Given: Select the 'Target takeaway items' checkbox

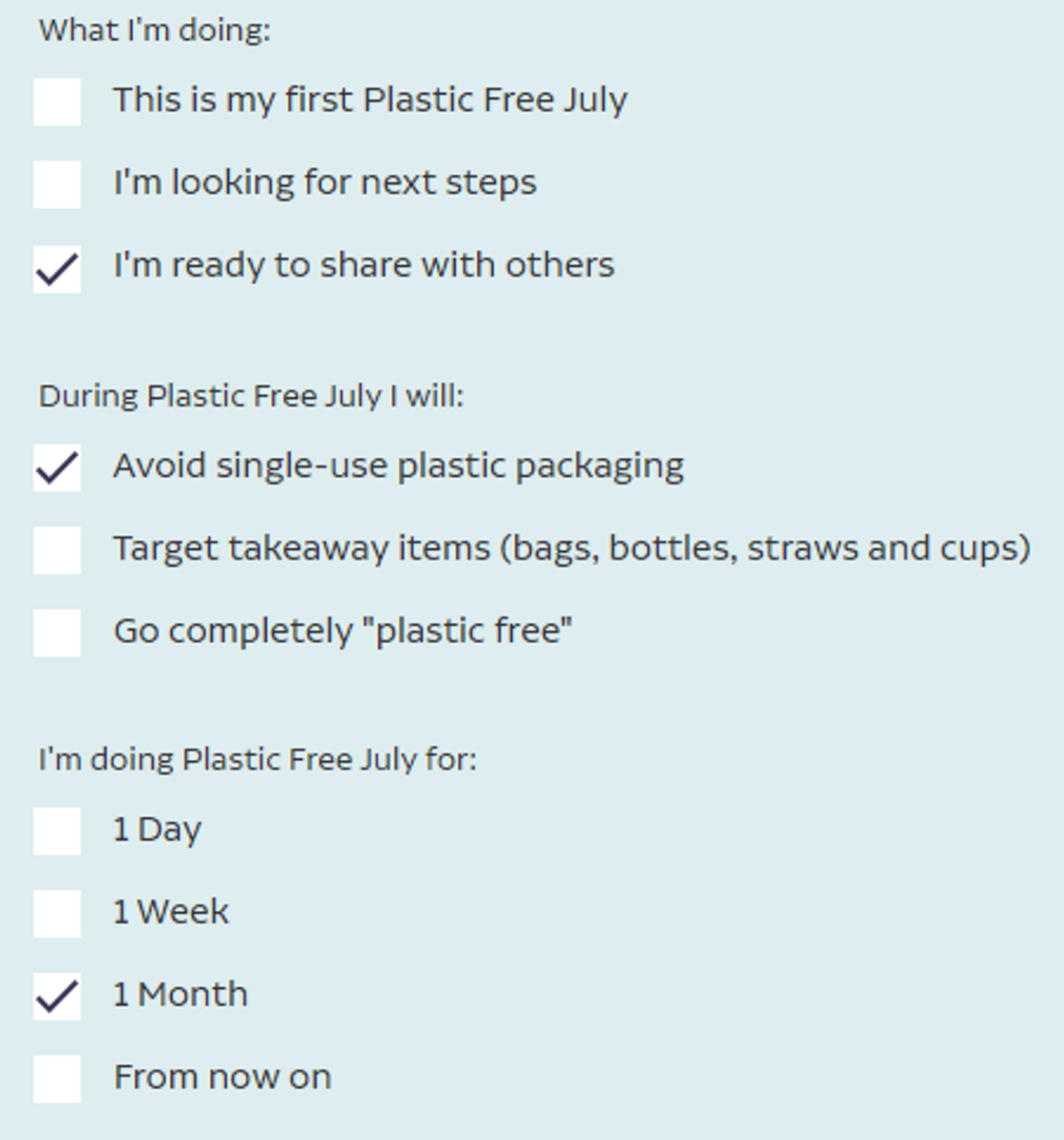Looking at the screenshot, I should [57, 550].
